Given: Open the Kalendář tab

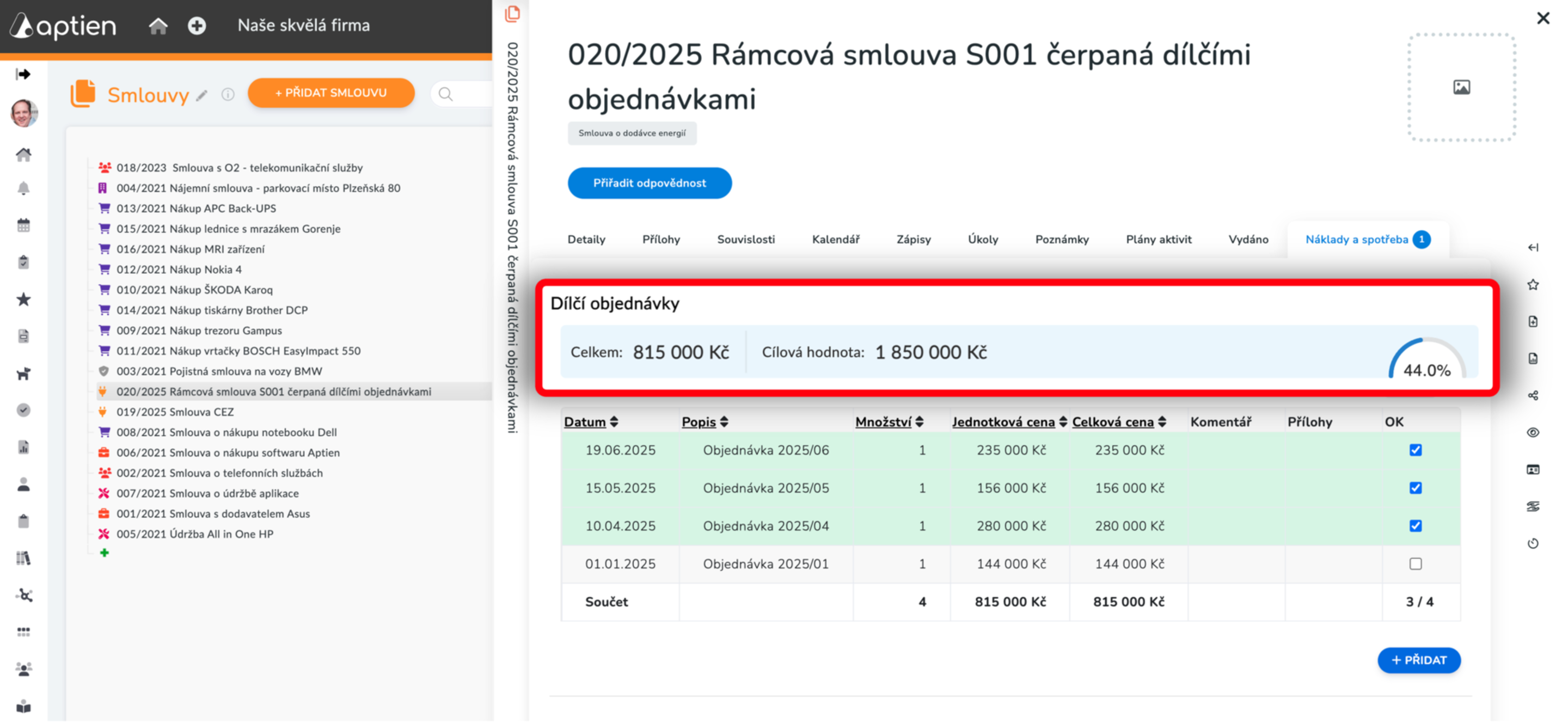Looking at the screenshot, I should pyautogui.click(x=835, y=239).
